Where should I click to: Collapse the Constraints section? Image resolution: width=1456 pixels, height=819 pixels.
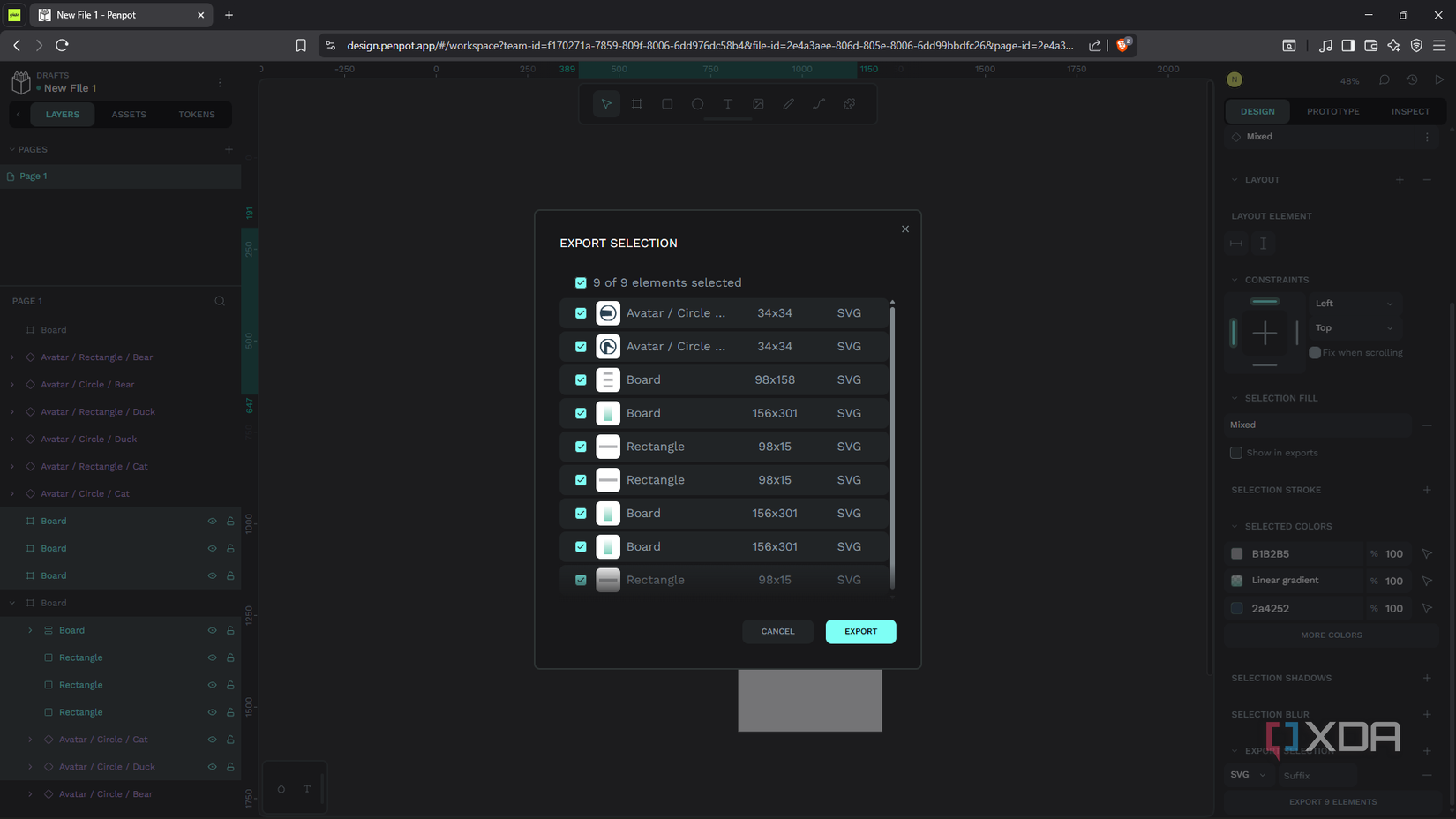(1235, 280)
